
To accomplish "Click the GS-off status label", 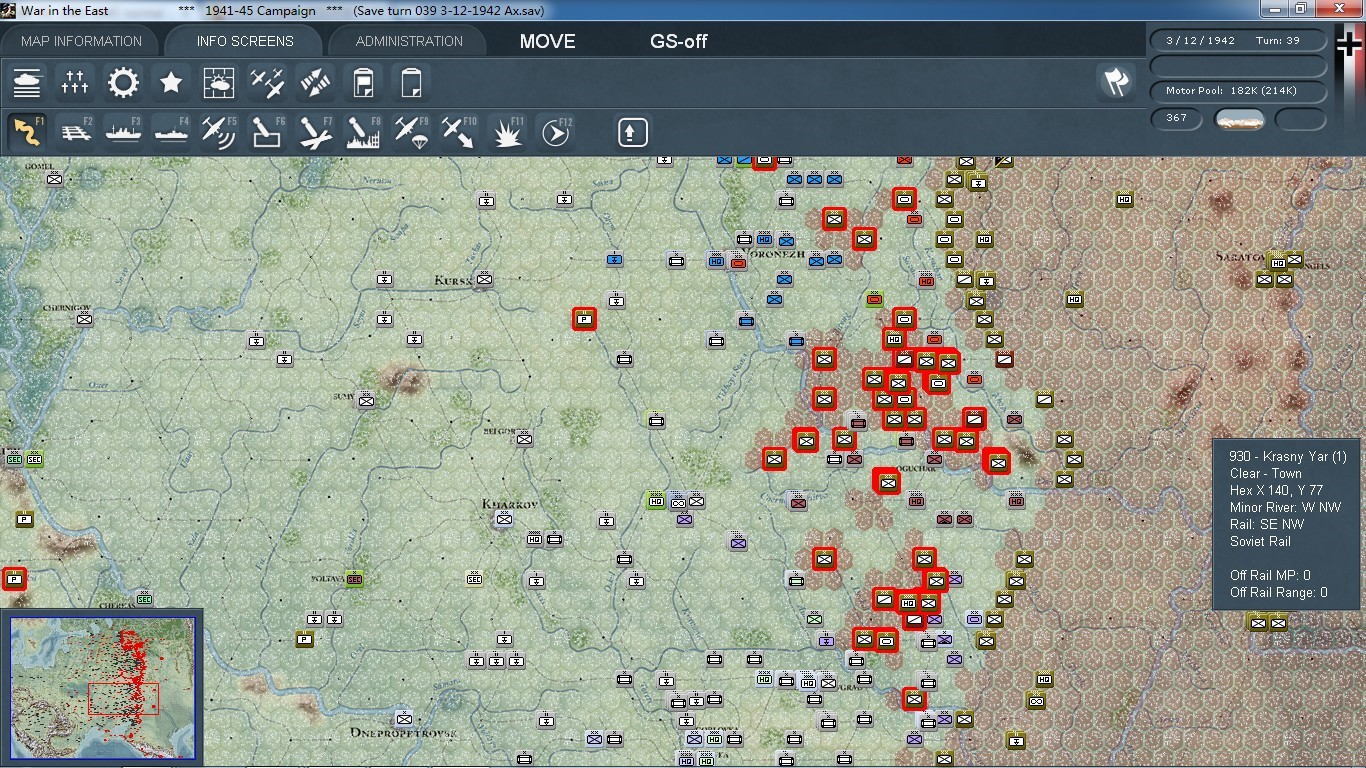I will 679,41.
